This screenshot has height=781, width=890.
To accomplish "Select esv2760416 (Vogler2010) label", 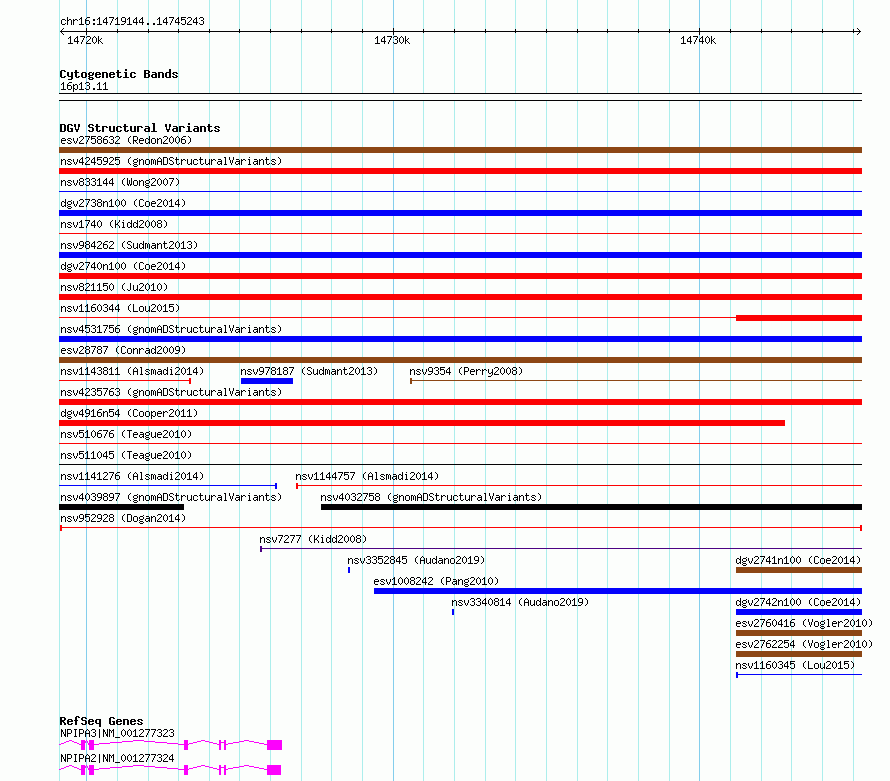I will [804, 623].
